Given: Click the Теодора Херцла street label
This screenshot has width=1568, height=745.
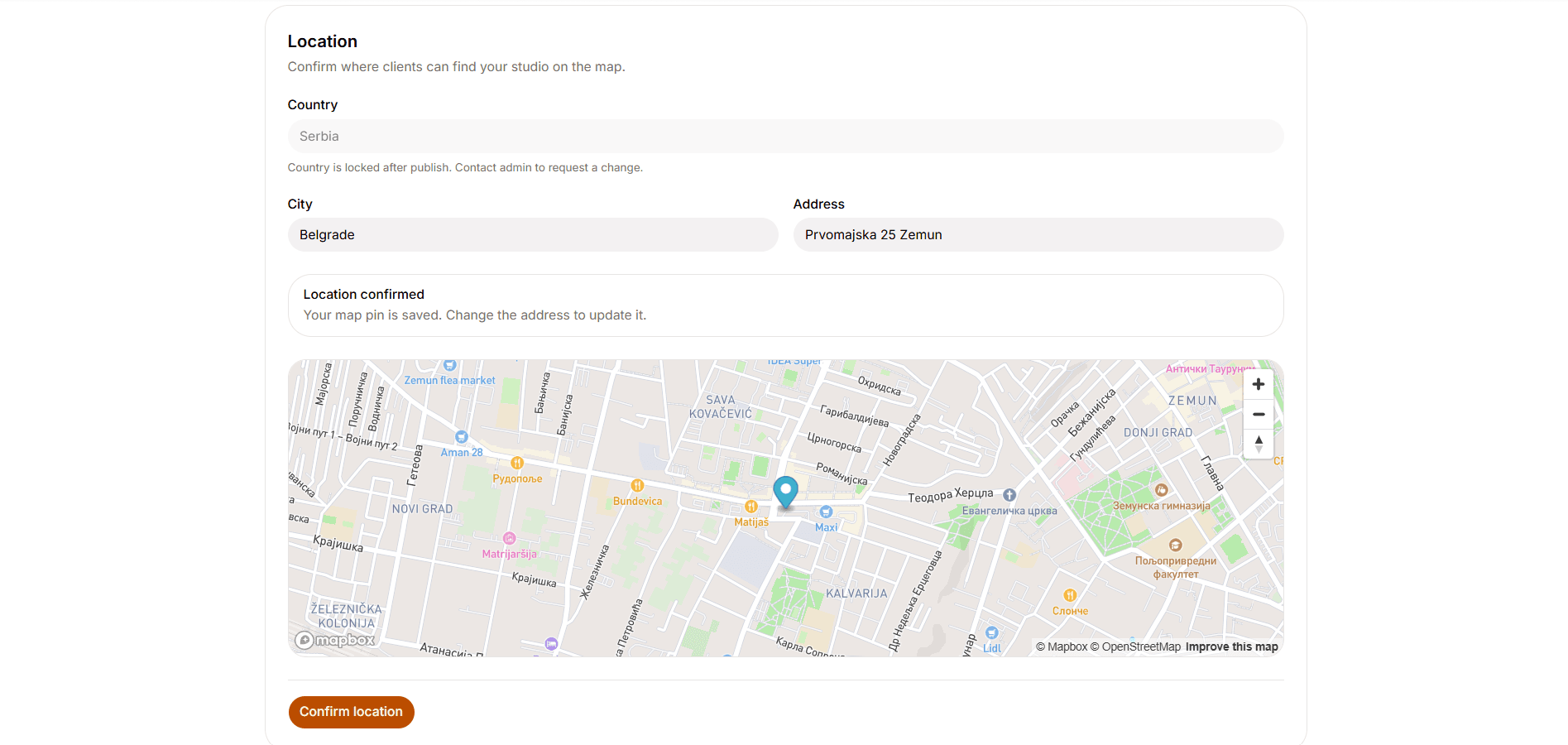Looking at the screenshot, I should click(x=950, y=495).
